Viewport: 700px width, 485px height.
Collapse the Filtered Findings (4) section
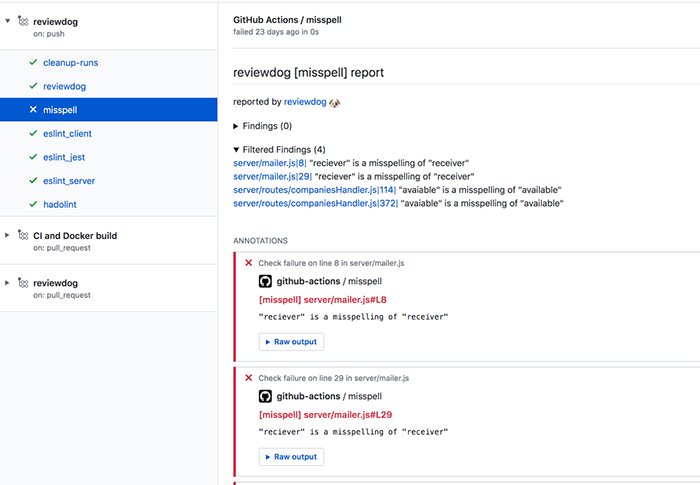pyautogui.click(x=236, y=150)
